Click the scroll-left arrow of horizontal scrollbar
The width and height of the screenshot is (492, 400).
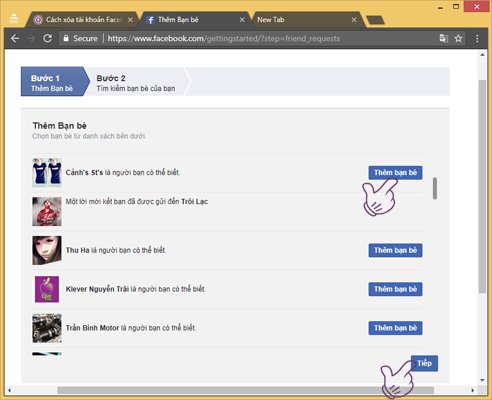[9, 390]
